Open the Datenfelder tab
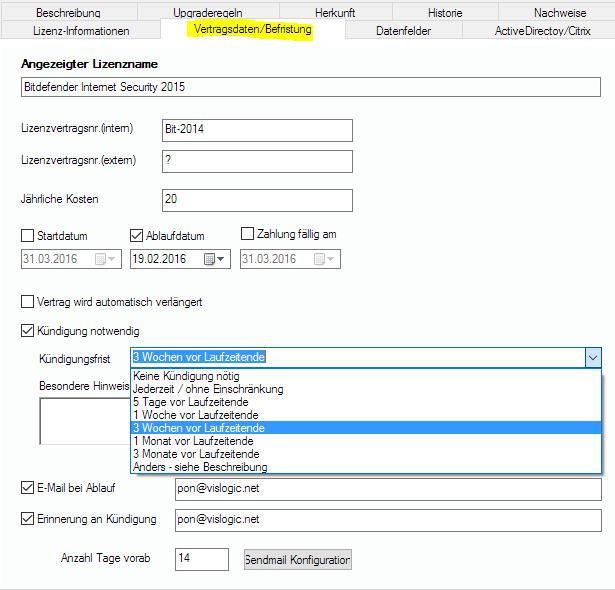Image resolution: width=615 pixels, height=590 pixels. [404, 30]
